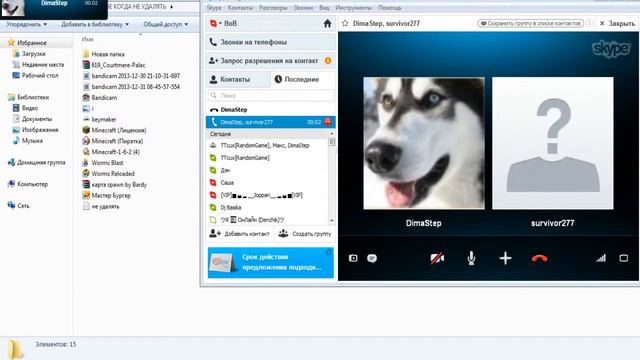This screenshot has width=640, height=360.
Task: Open Разговоры menu
Action: (273, 8)
